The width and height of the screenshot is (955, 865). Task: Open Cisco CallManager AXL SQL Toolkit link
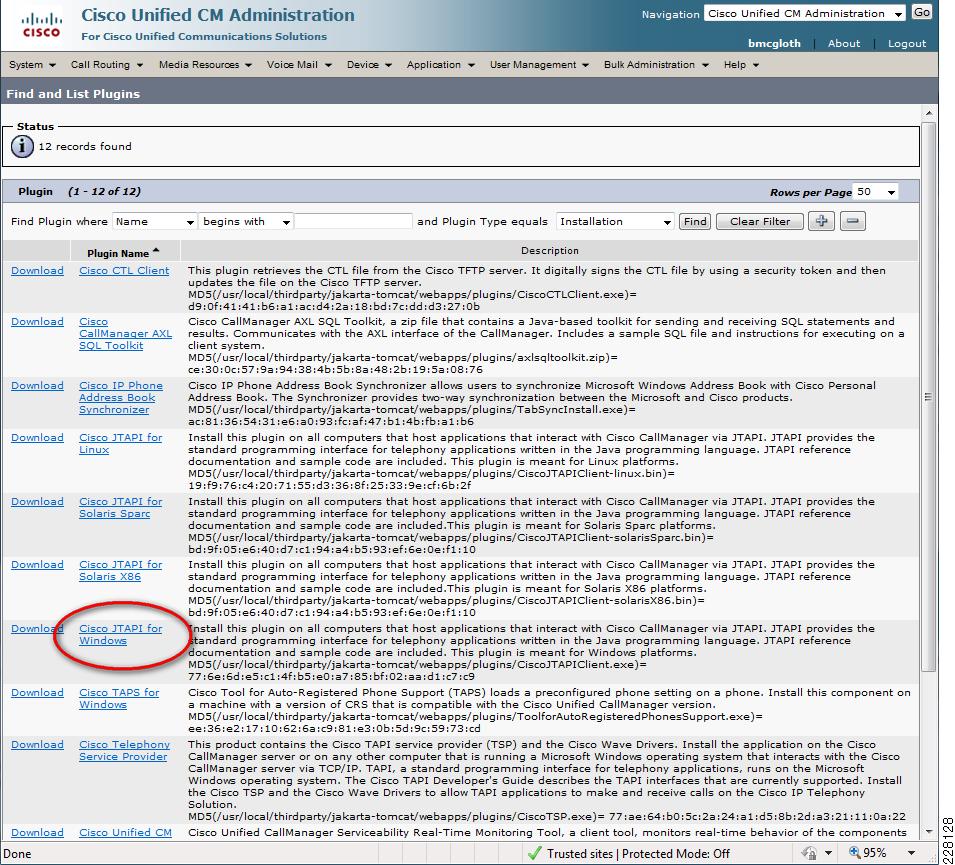click(125, 334)
